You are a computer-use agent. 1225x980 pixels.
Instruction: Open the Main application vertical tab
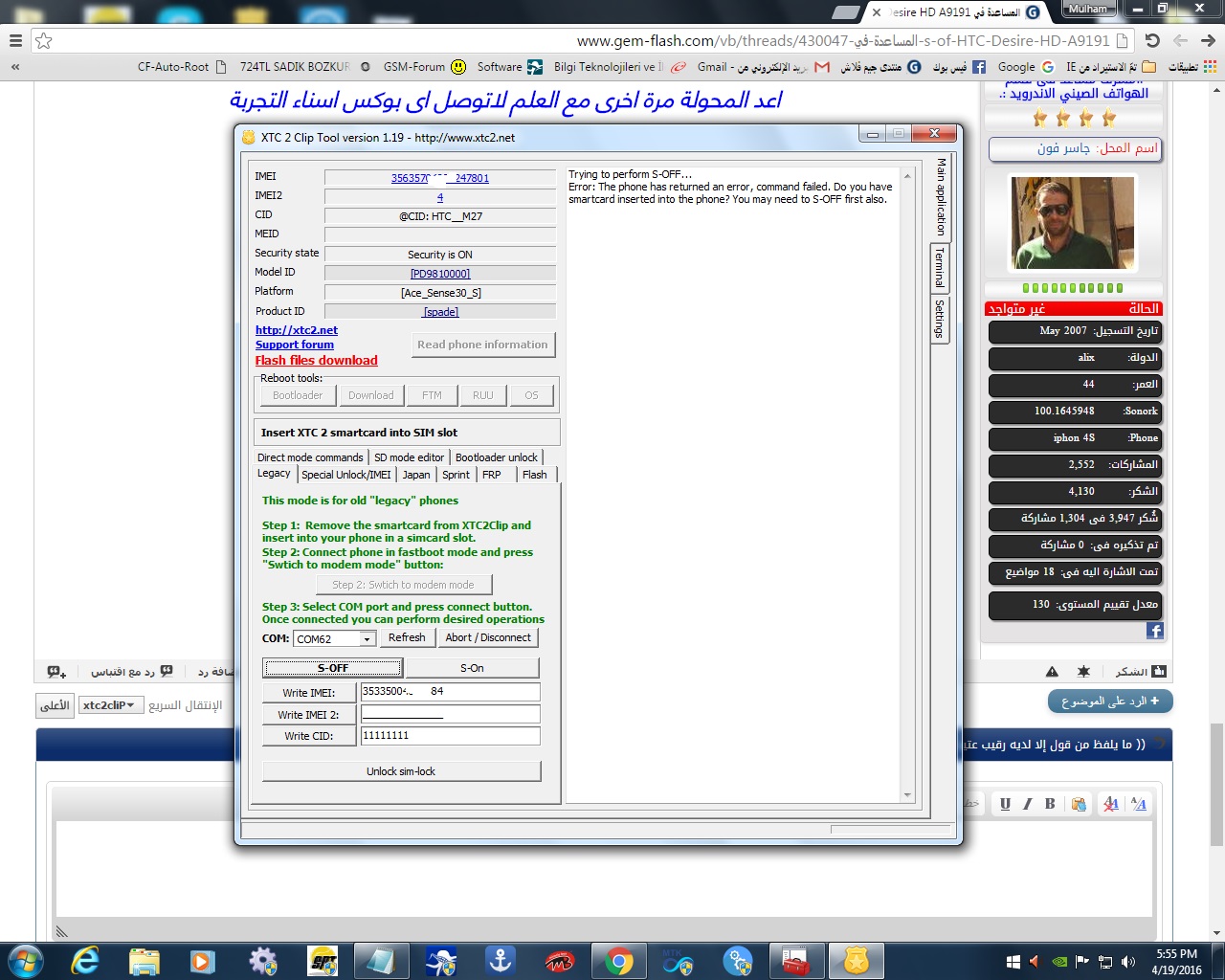click(941, 197)
